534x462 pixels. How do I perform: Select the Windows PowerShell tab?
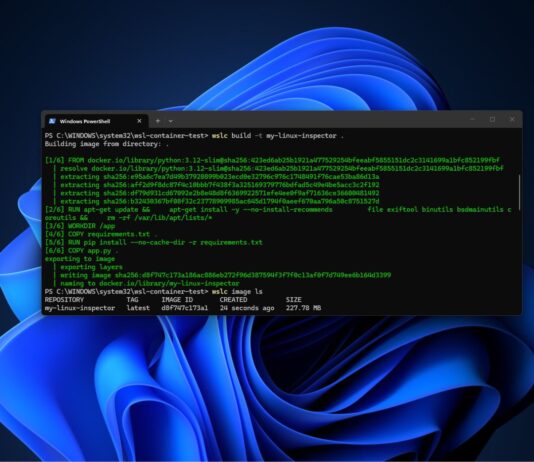(x=96, y=121)
